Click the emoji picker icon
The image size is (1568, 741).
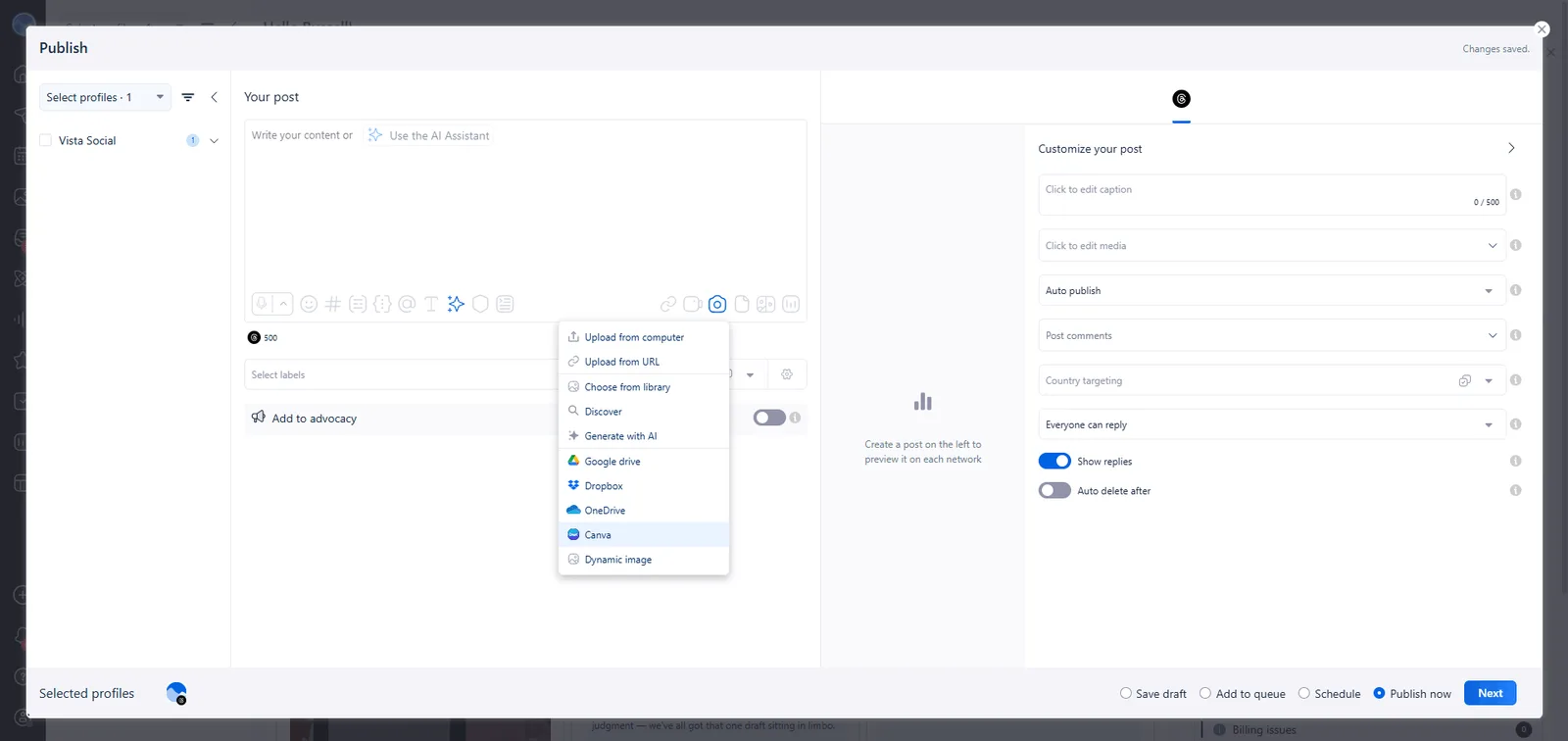pyautogui.click(x=309, y=304)
